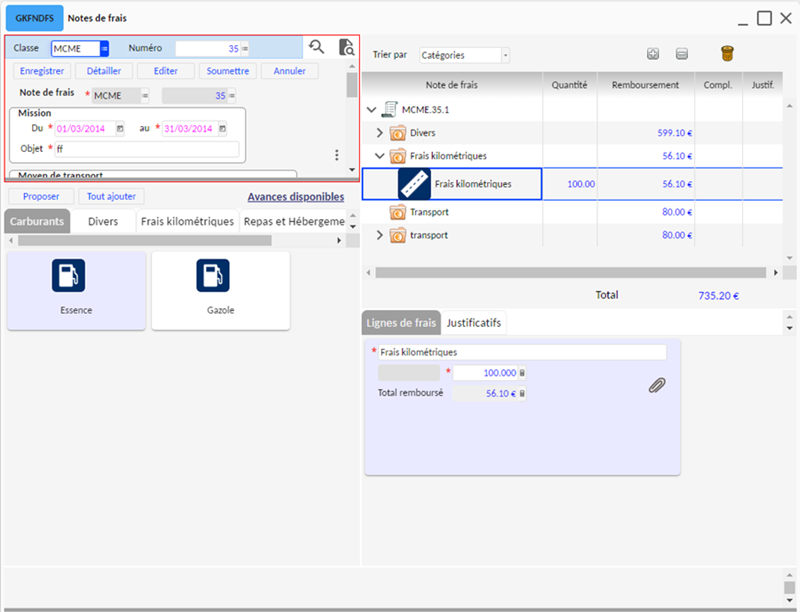Open the Avances disponibles link
Screen dimensions: 800x612
pyautogui.click(x=295, y=197)
